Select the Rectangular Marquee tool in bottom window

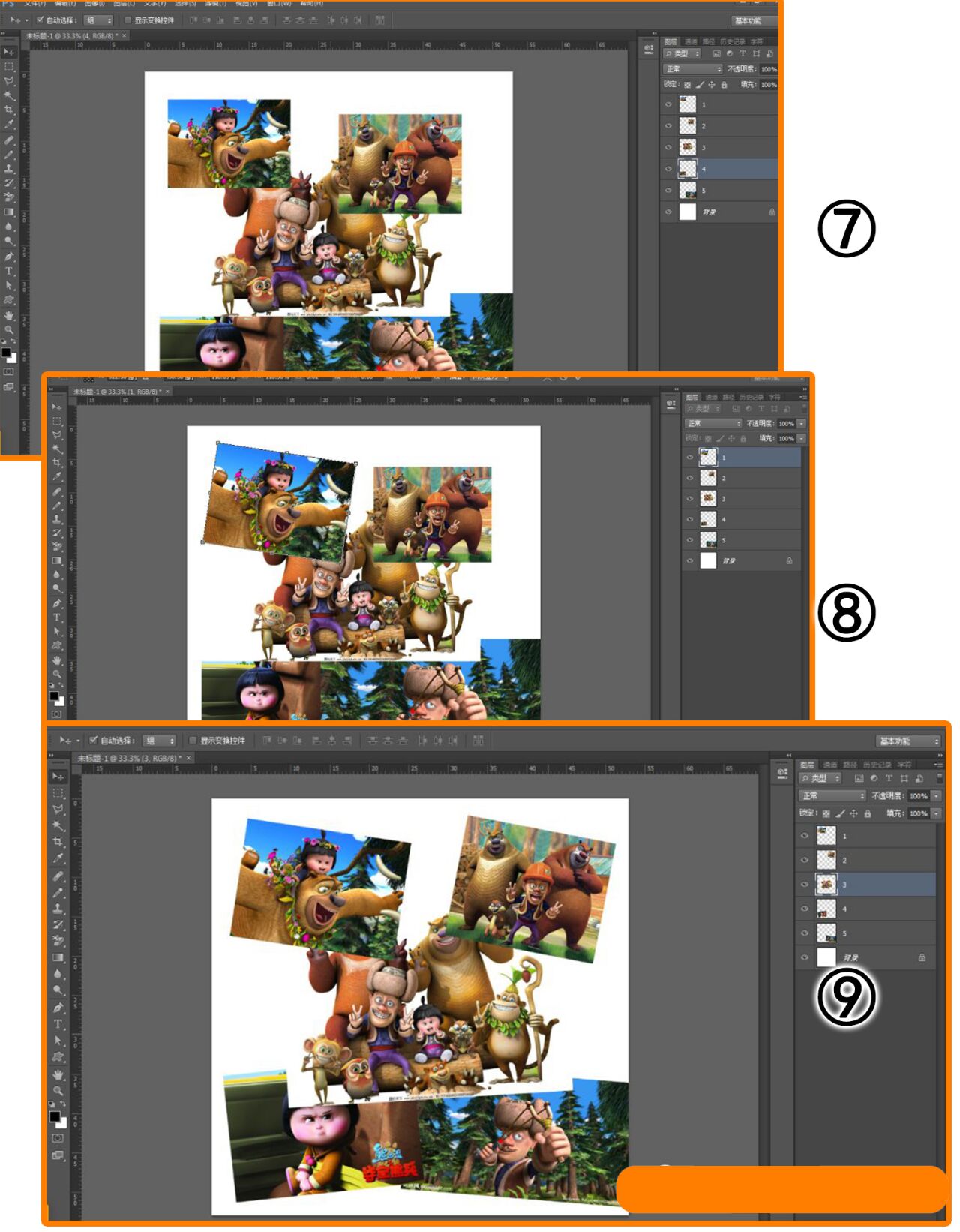pyautogui.click(x=58, y=793)
